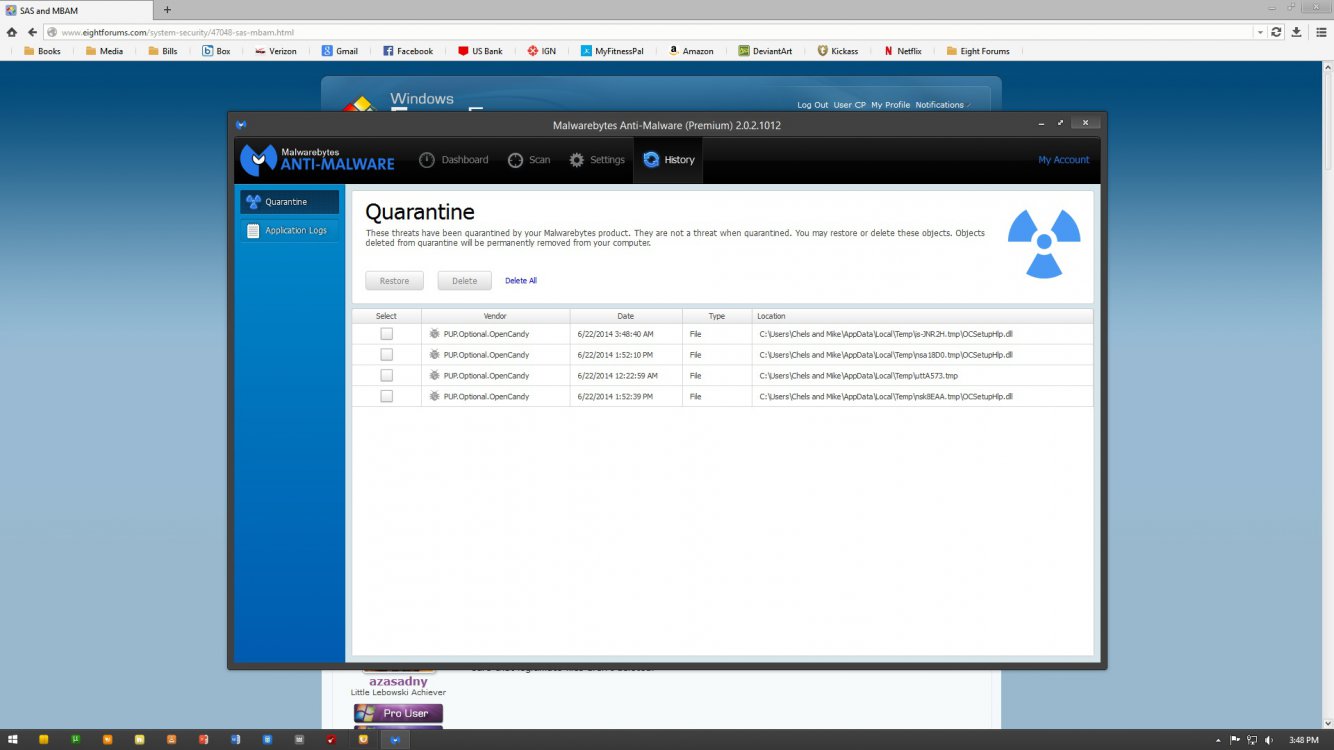
Task: Open the Settings tab in Malwarebytes
Action: tap(596, 160)
